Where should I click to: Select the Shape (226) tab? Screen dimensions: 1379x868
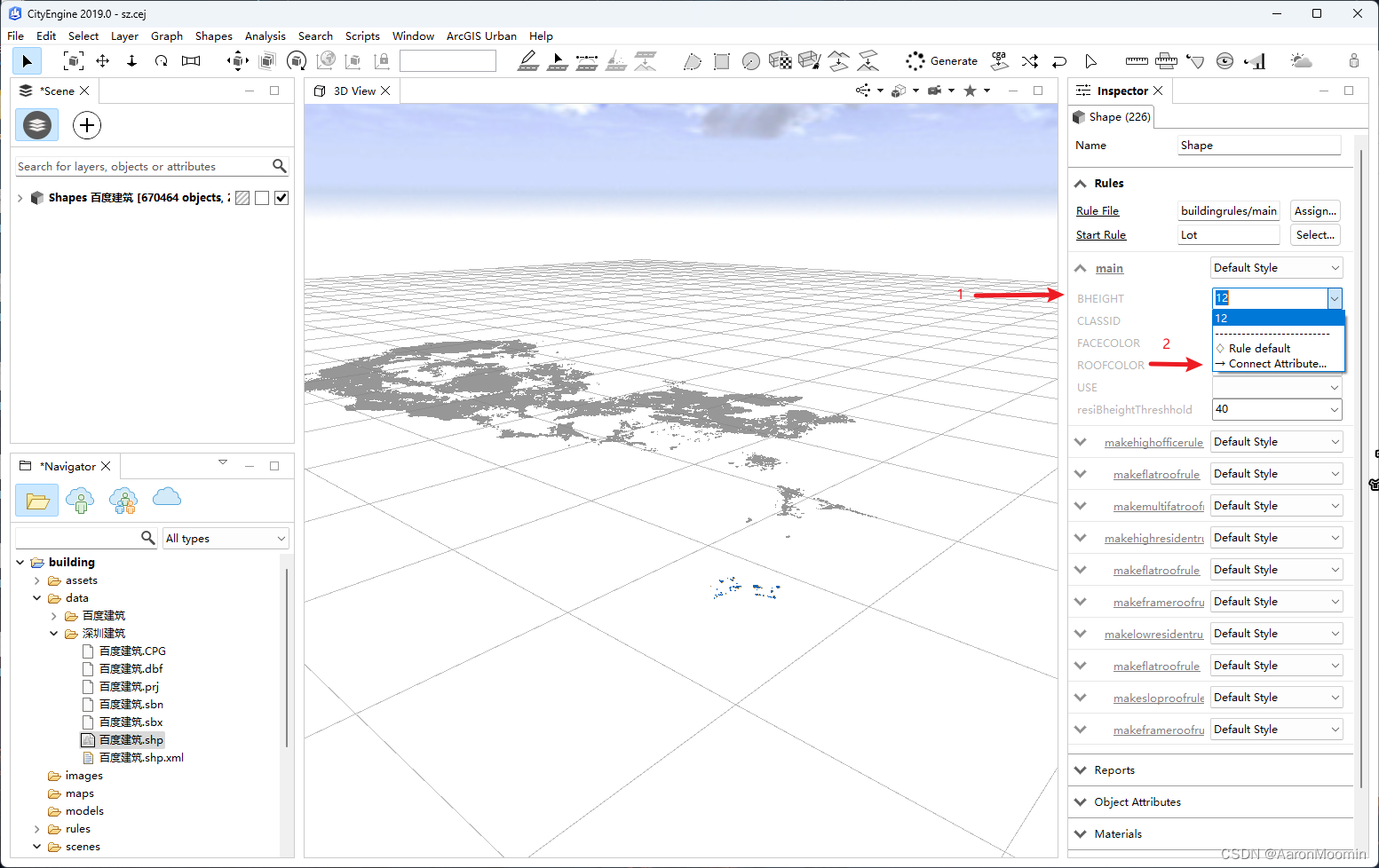click(1112, 117)
